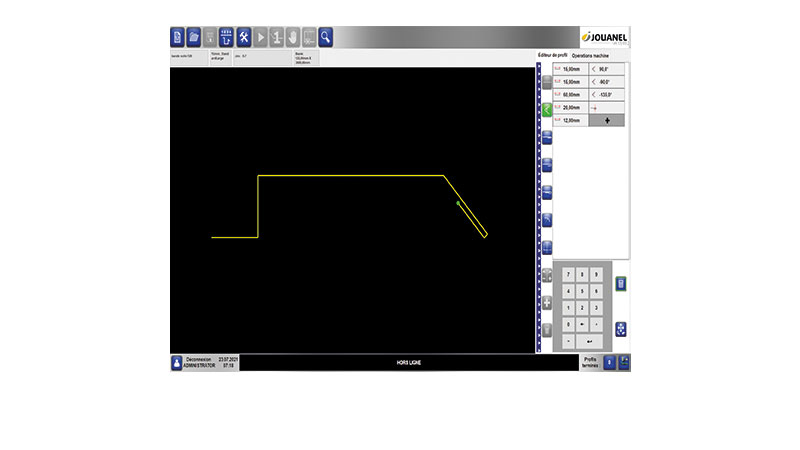The height and width of the screenshot is (450, 800).
Task: Tap keypad digit 9
Action: coord(596,274)
